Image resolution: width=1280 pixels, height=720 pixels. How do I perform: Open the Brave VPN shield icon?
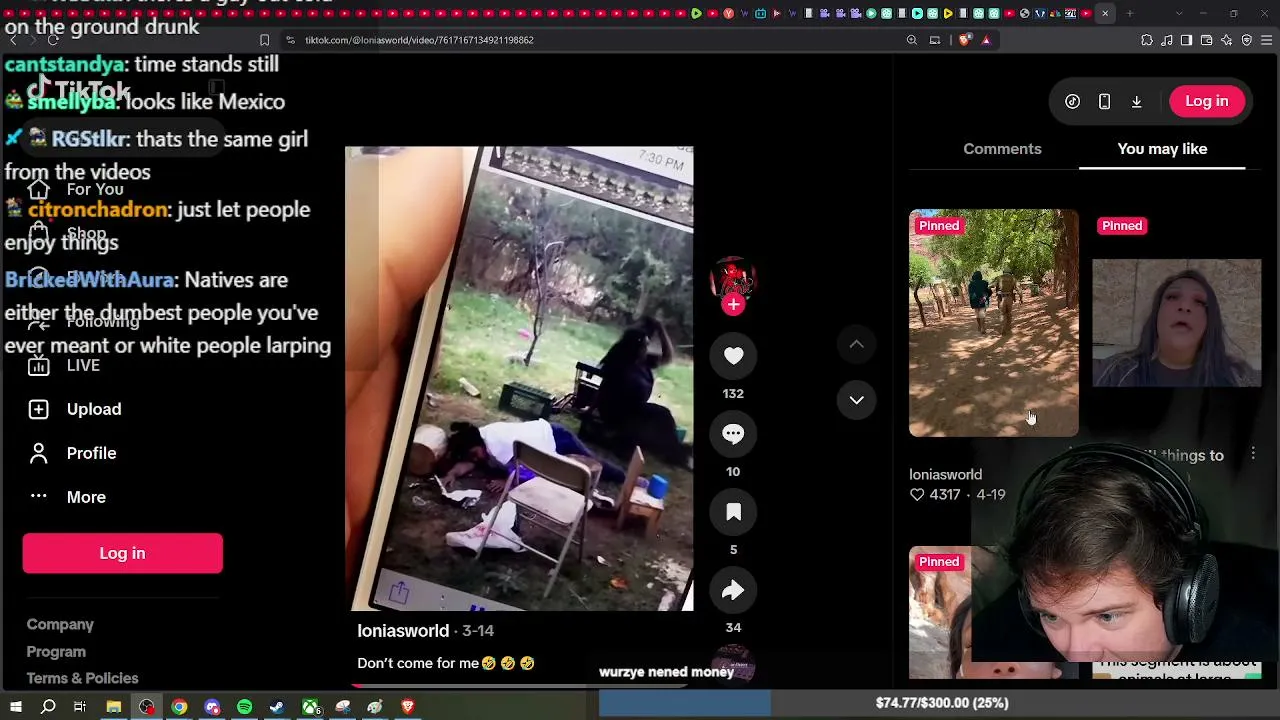(x=1247, y=40)
